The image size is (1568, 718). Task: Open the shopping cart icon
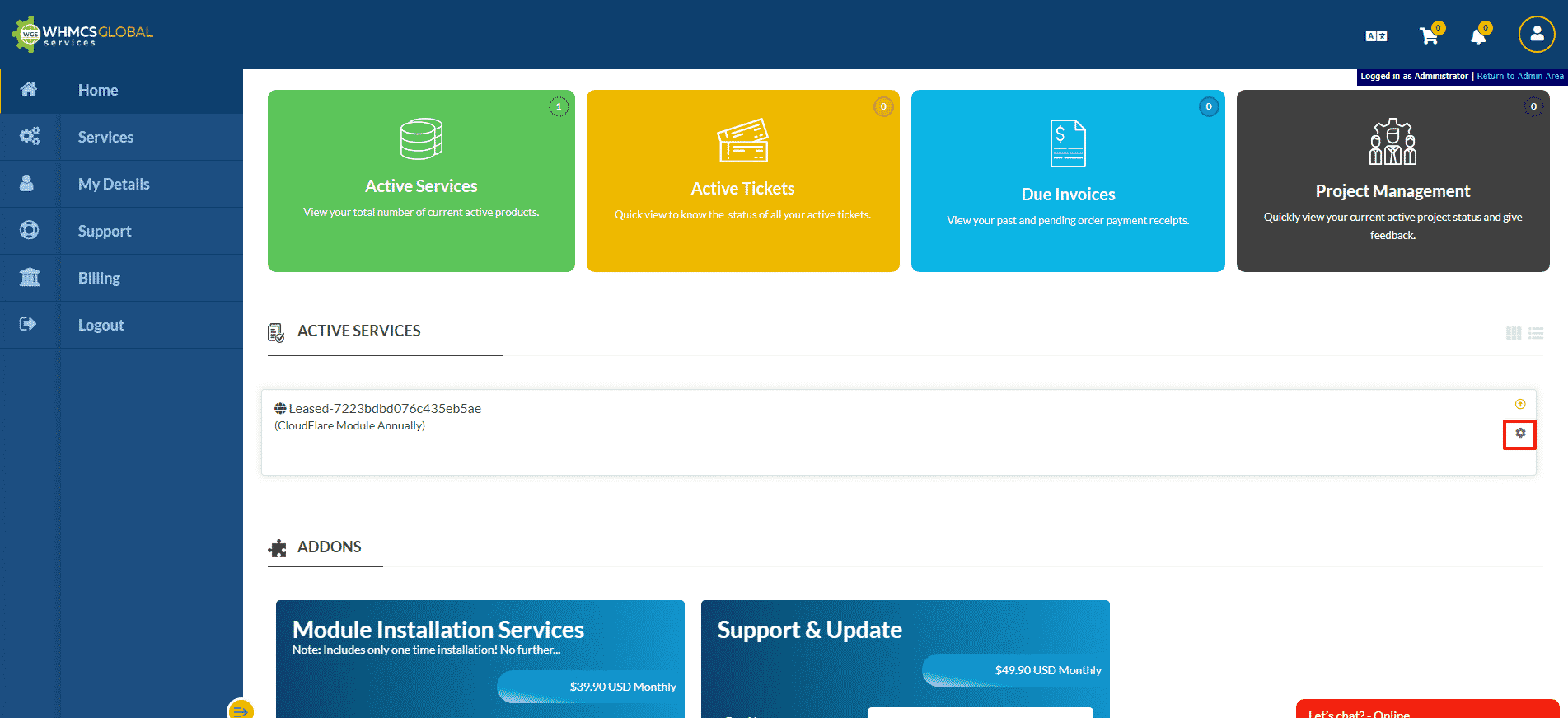point(1430,35)
